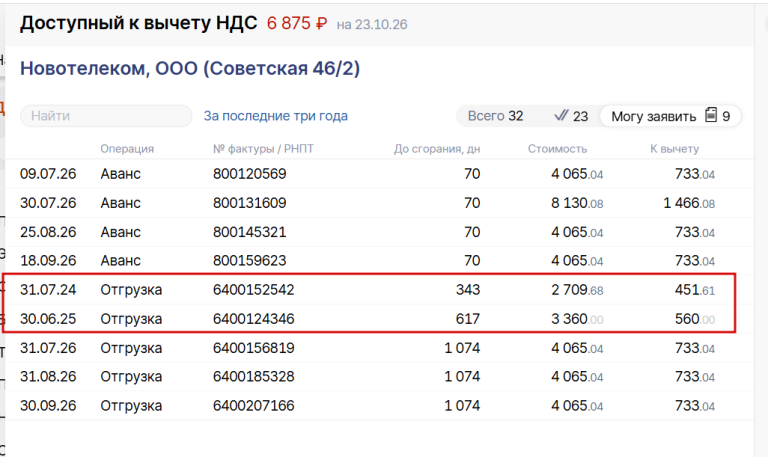Click the double-checkmark icon next to 23
The height and width of the screenshot is (457, 768).
click(561, 116)
